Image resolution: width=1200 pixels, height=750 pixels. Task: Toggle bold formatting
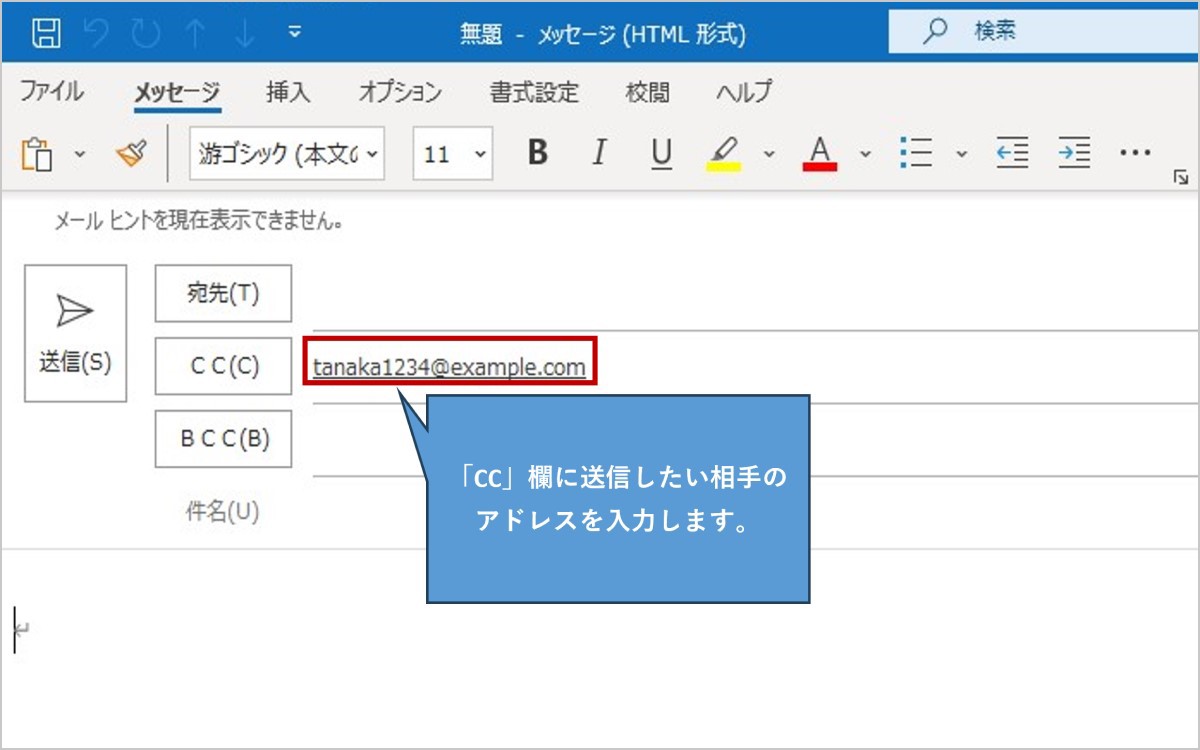coord(538,153)
